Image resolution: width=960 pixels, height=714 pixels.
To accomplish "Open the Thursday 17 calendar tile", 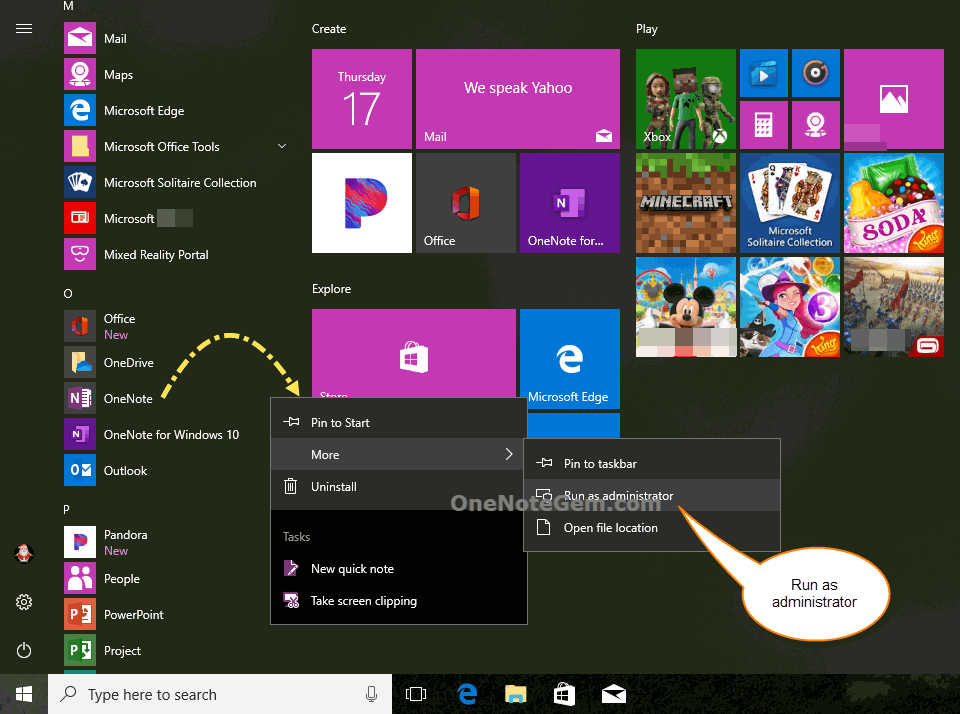I will point(362,99).
